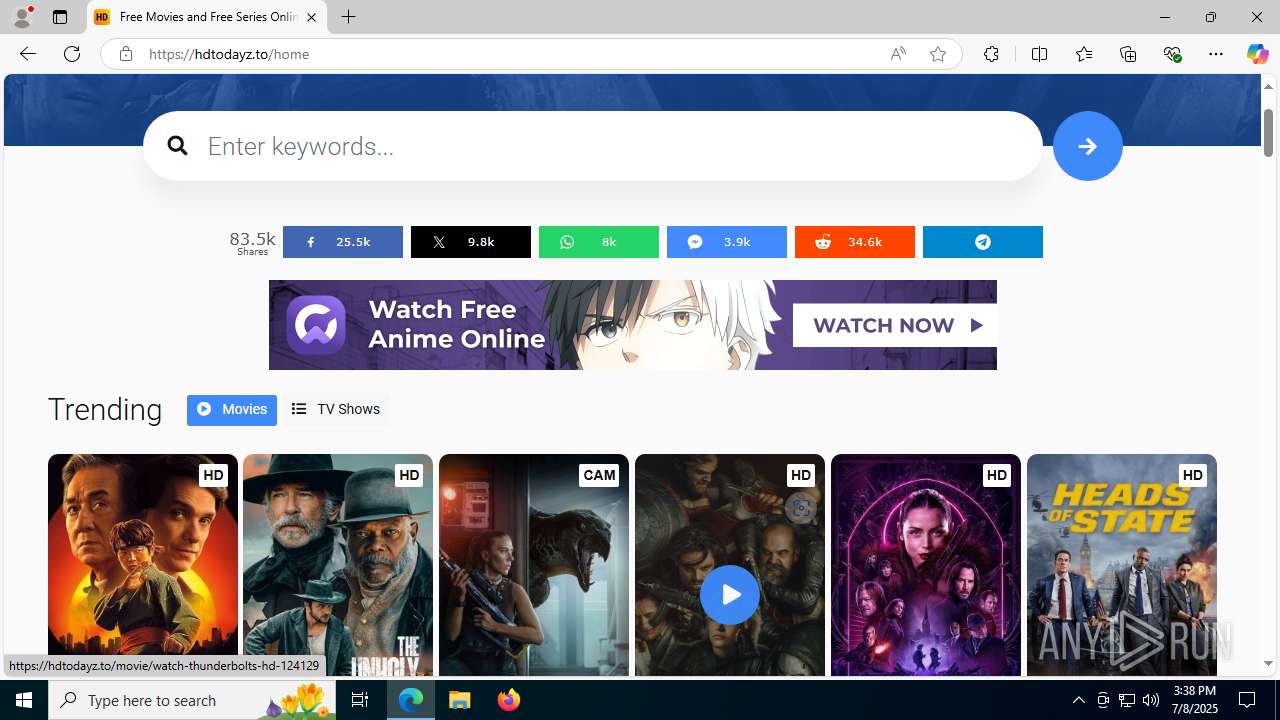Click the scrollbar down arrow
1280x720 pixels.
tap(1268, 664)
